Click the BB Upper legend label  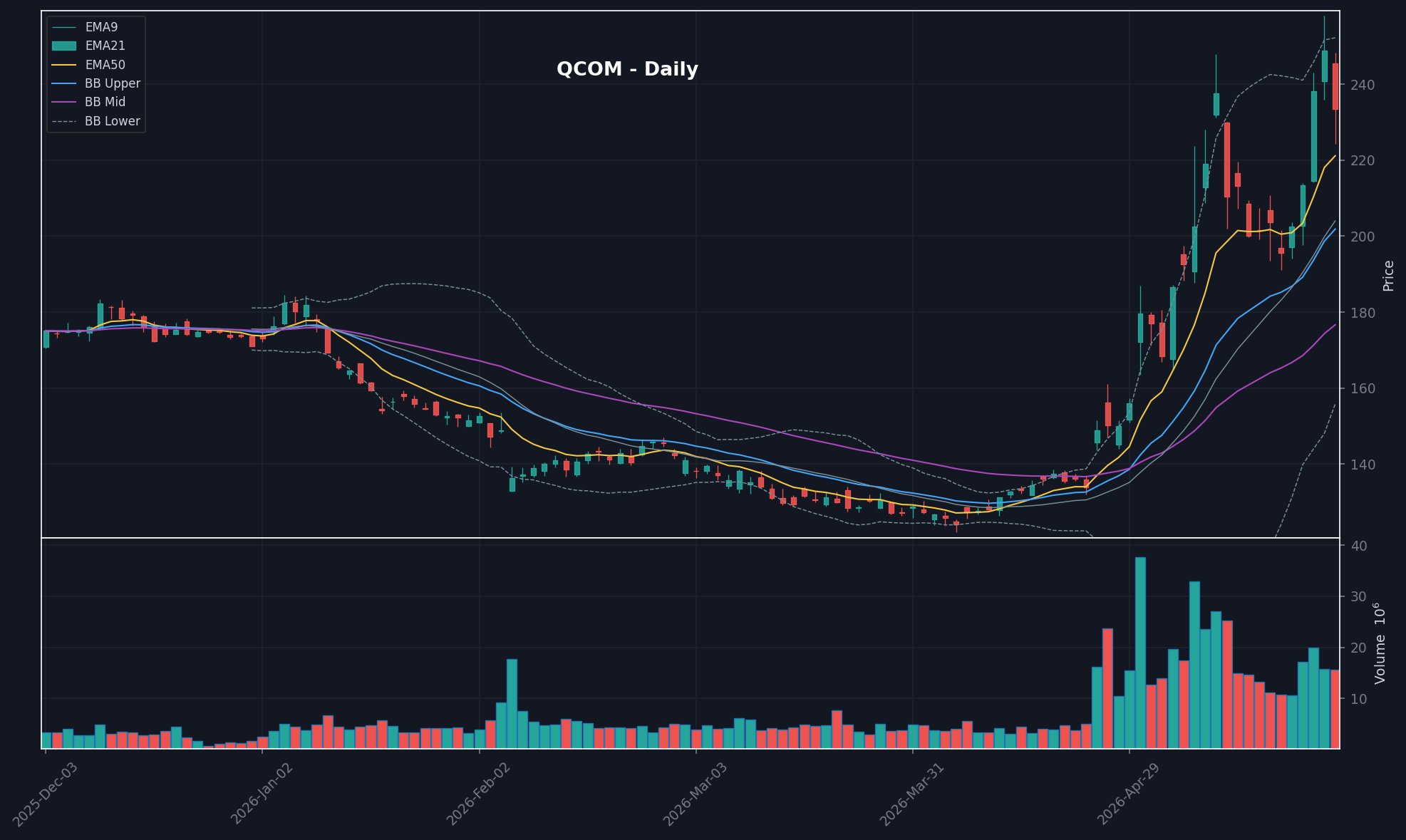click(x=113, y=83)
